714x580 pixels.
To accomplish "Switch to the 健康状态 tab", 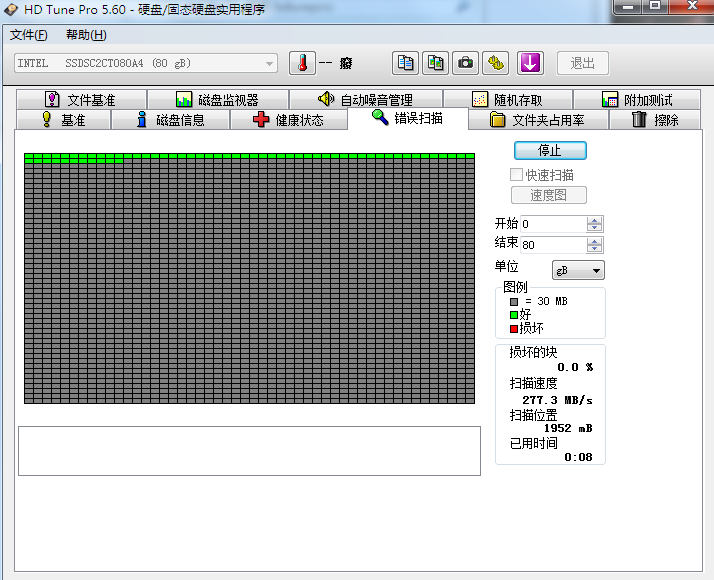I will coord(289,120).
